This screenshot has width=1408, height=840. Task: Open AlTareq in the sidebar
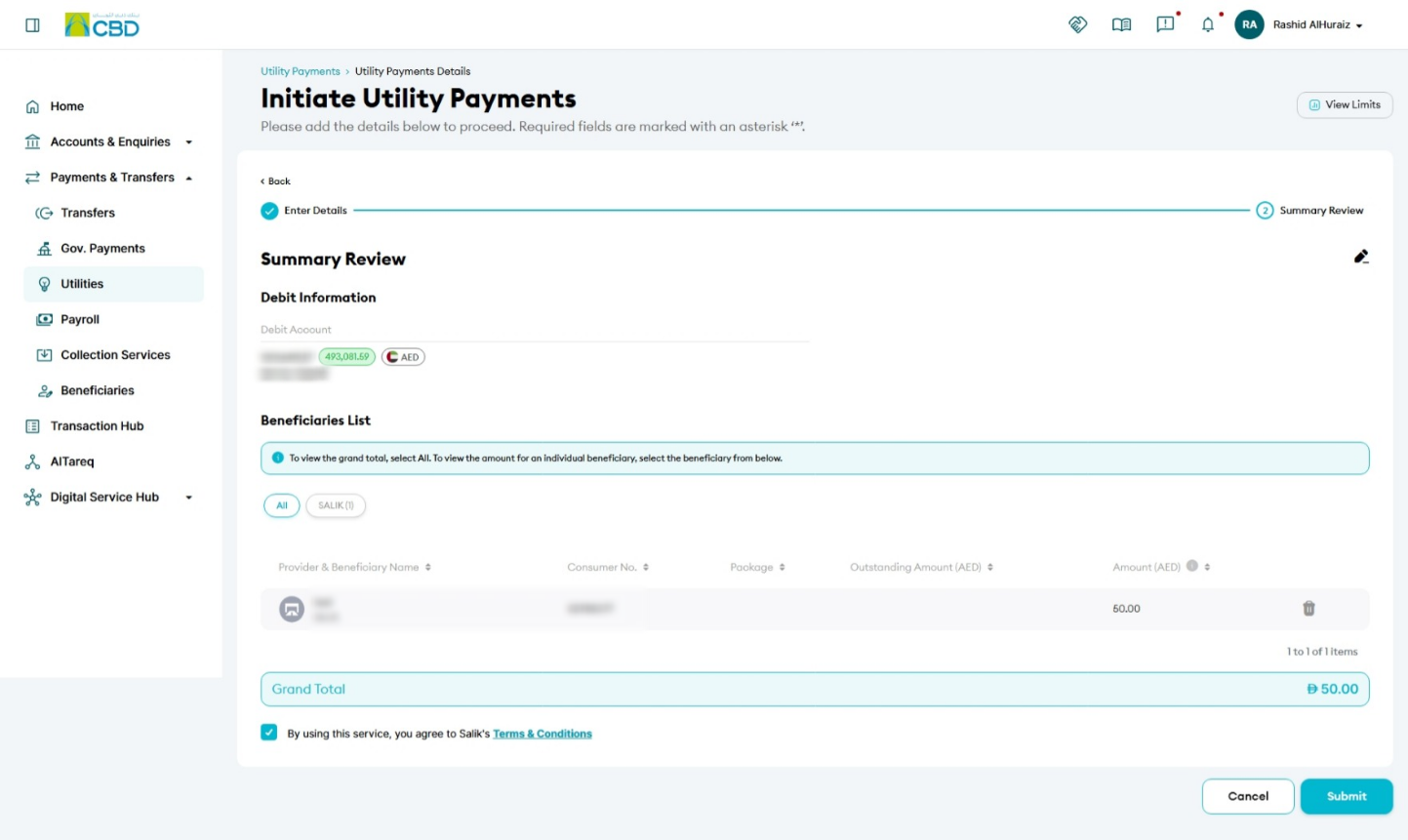pyautogui.click(x=72, y=461)
